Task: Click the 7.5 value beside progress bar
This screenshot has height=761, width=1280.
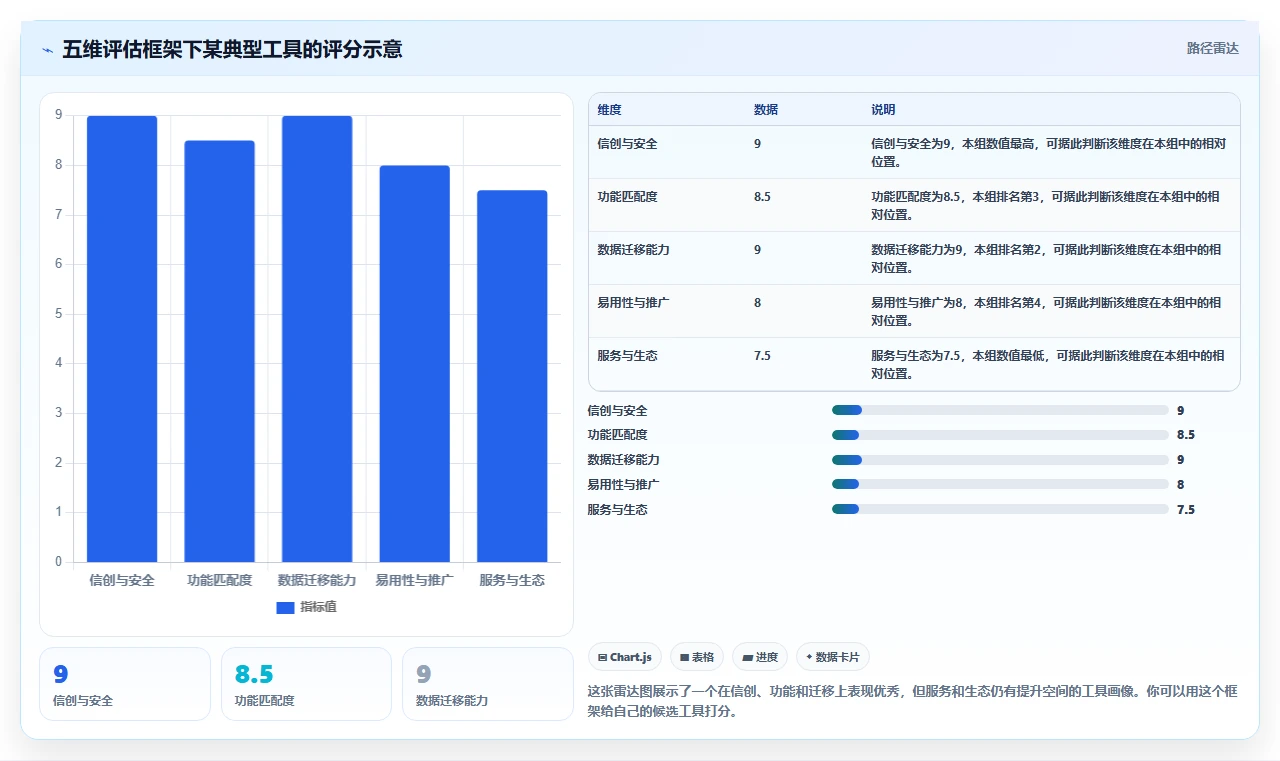Action: (1186, 509)
